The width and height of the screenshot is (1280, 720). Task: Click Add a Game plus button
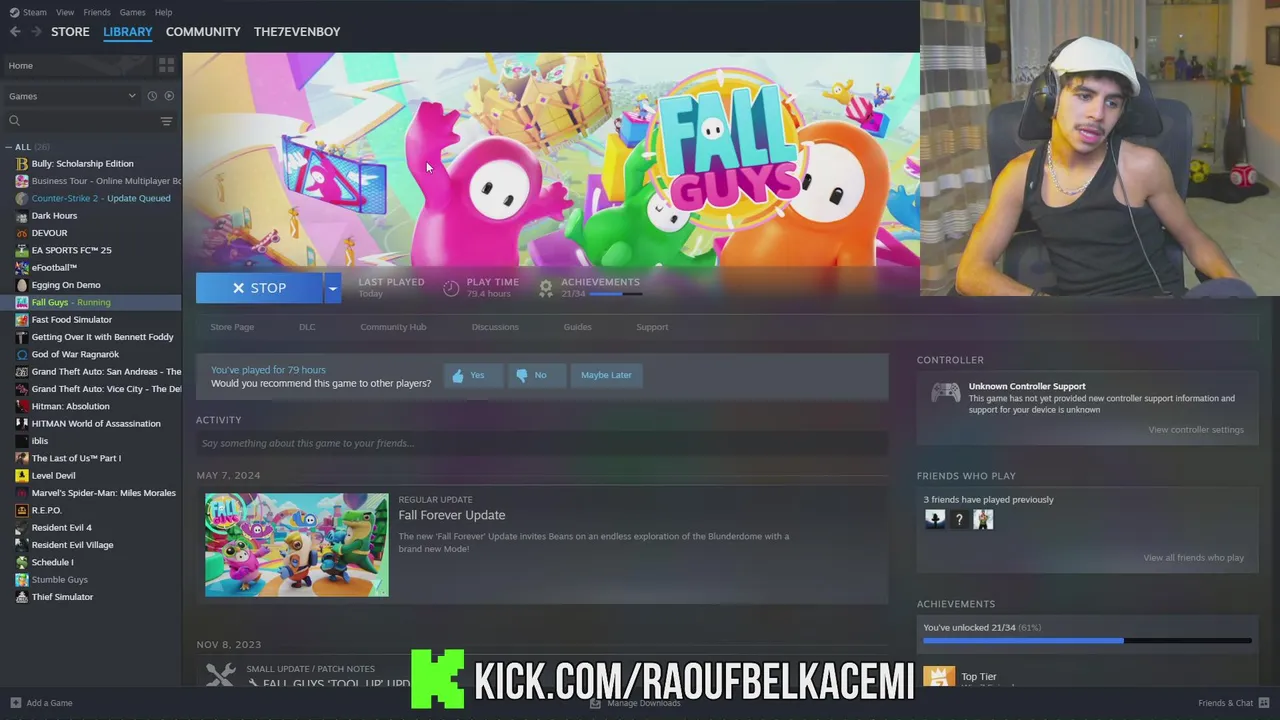pyautogui.click(x=15, y=703)
